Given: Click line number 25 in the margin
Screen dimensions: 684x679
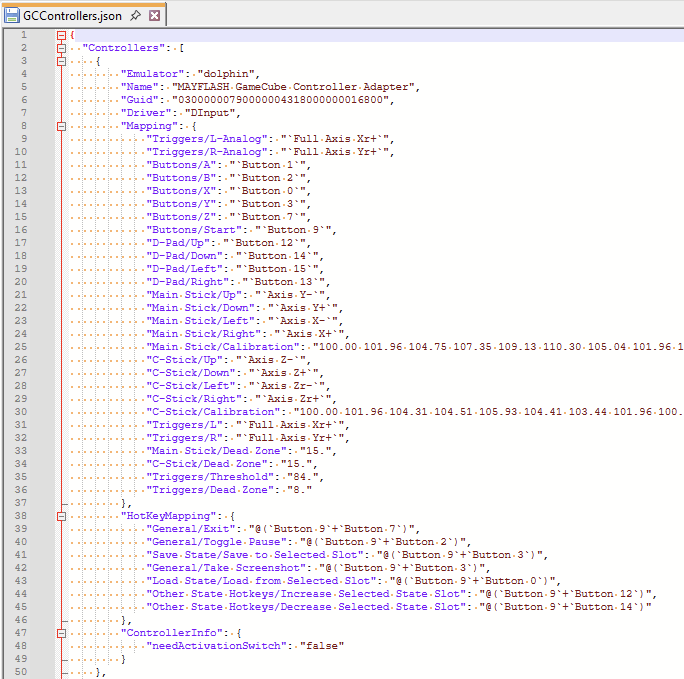Looking at the screenshot, I should point(22,347).
